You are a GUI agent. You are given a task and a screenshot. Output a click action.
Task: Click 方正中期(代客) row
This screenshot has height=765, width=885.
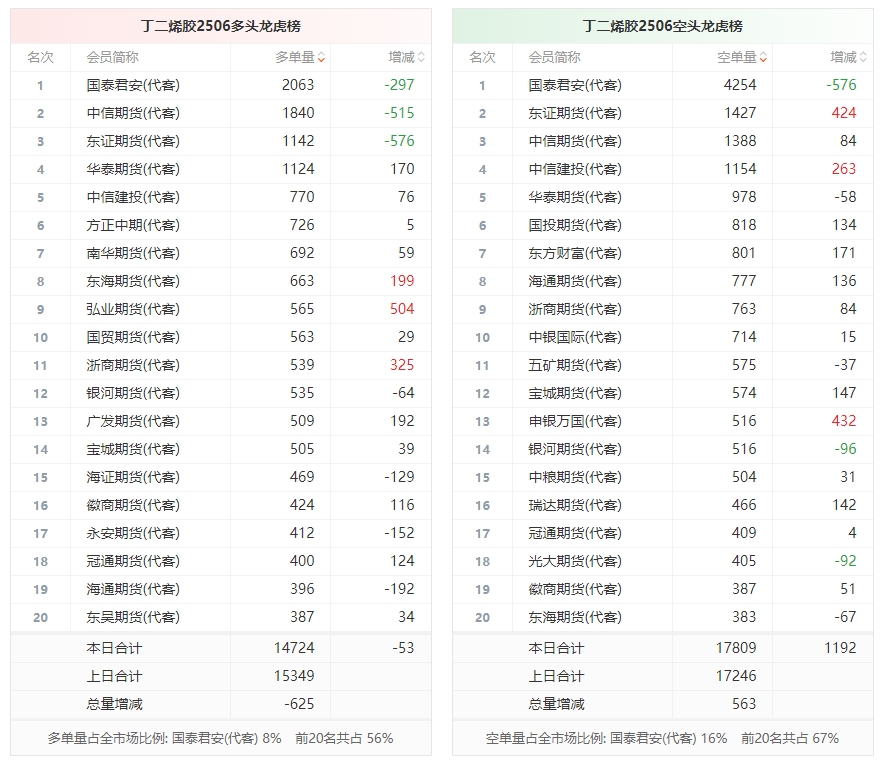[x=221, y=225]
